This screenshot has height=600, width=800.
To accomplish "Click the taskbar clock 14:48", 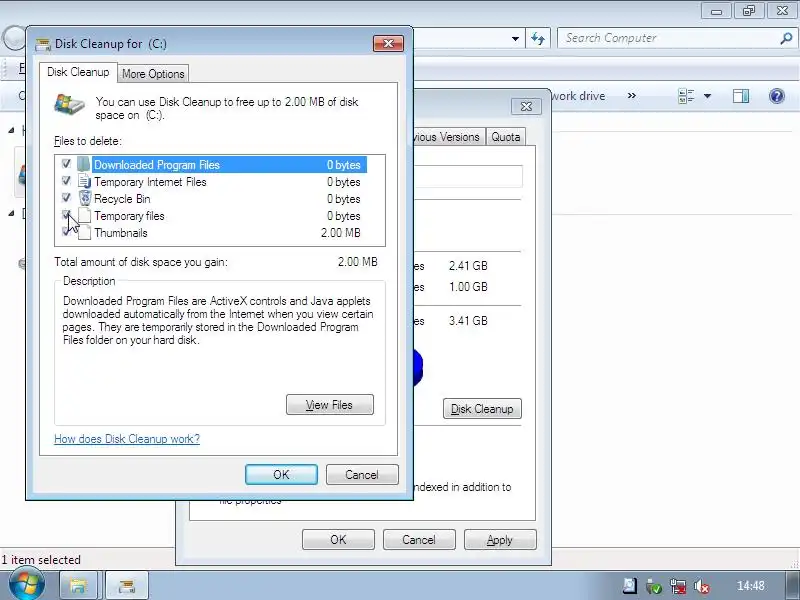I will click(x=751, y=586).
